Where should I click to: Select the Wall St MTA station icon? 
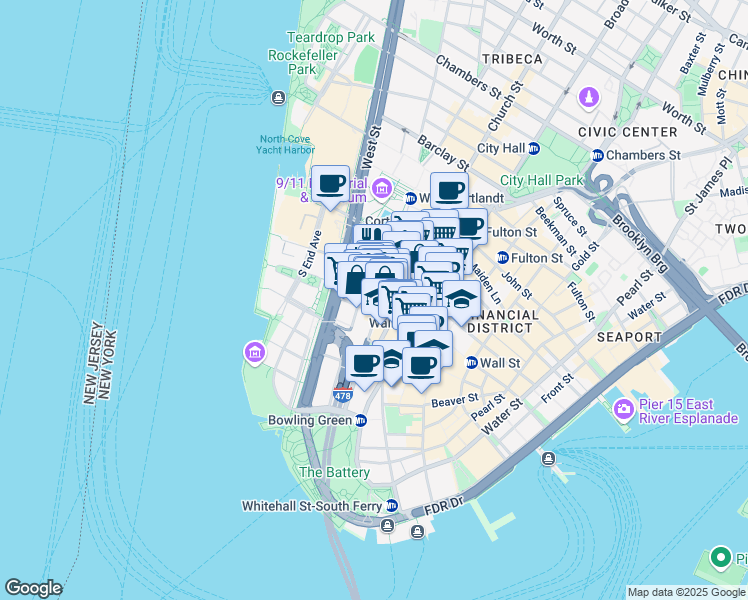pyautogui.click(x=472, y=363)
